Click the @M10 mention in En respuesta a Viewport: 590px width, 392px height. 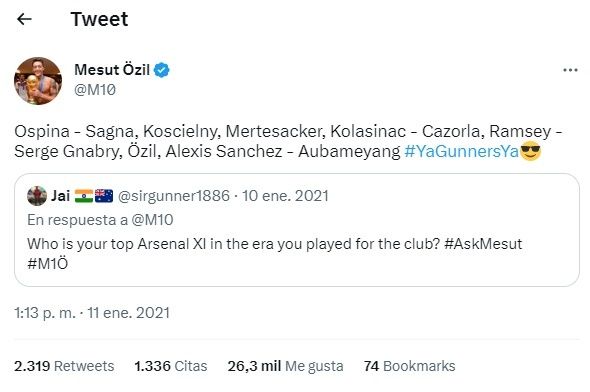(x=152, y=220)
